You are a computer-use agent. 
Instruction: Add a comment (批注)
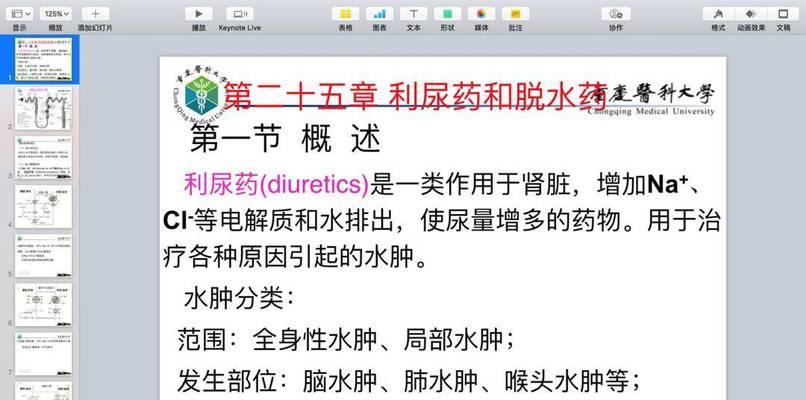pos(516,14)
